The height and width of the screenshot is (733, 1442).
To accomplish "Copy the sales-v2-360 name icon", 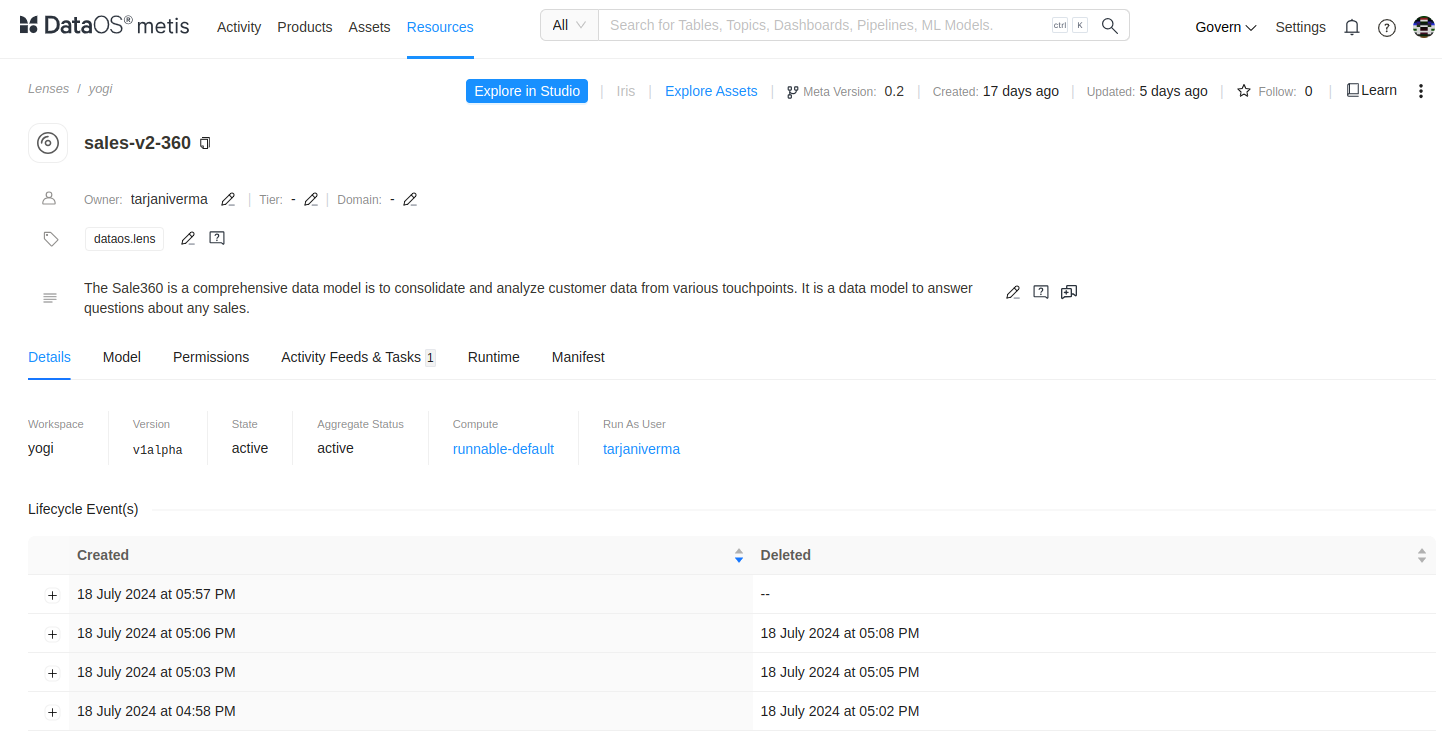I will pyautogui.click(x=205, y=143).
